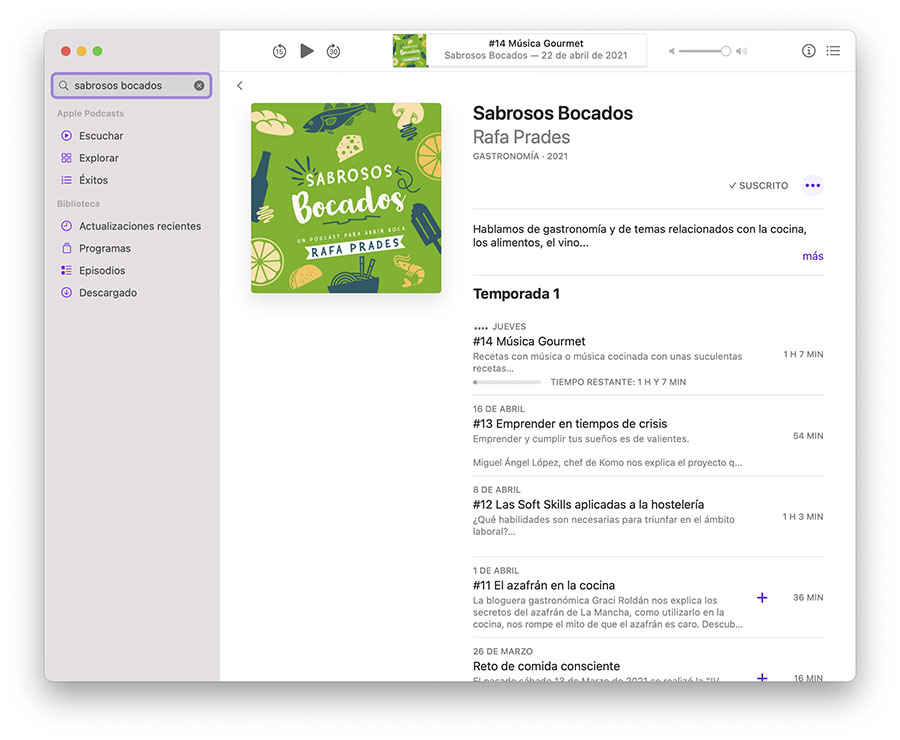Image resolution: width=900 pixels, height=740 pixels.
Task: Select Explorar in the sidebar
Action: coord(98,158)
